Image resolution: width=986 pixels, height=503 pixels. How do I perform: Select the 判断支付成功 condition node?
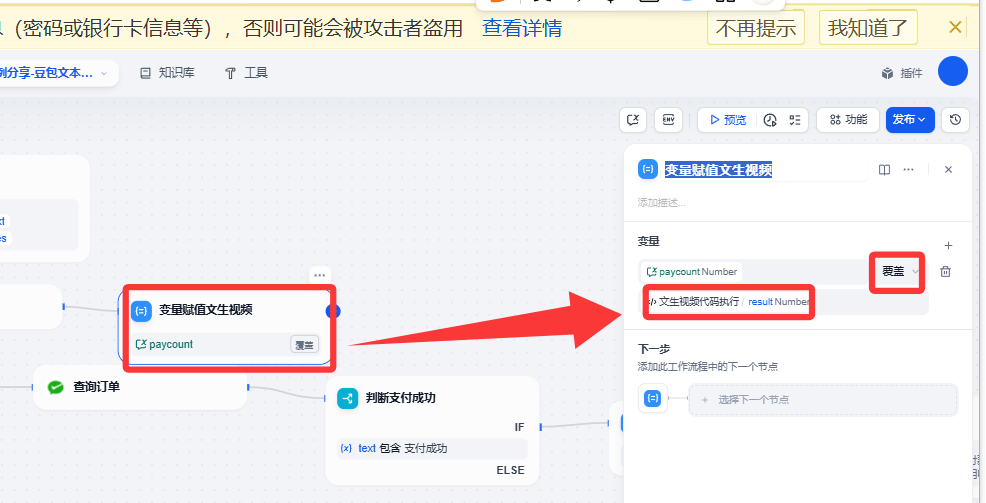tap(432, 431)
